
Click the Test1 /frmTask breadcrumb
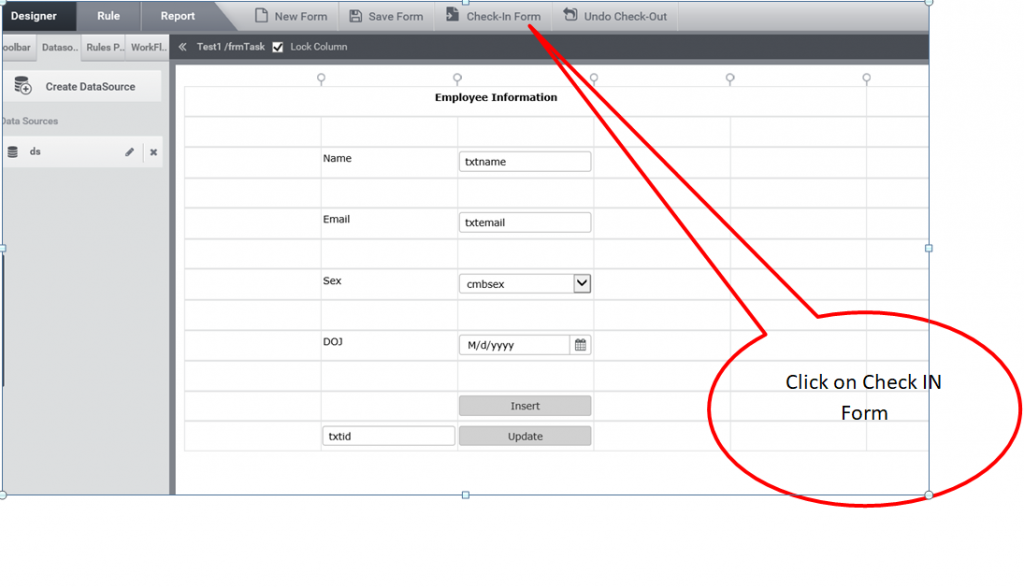point(231,46)
